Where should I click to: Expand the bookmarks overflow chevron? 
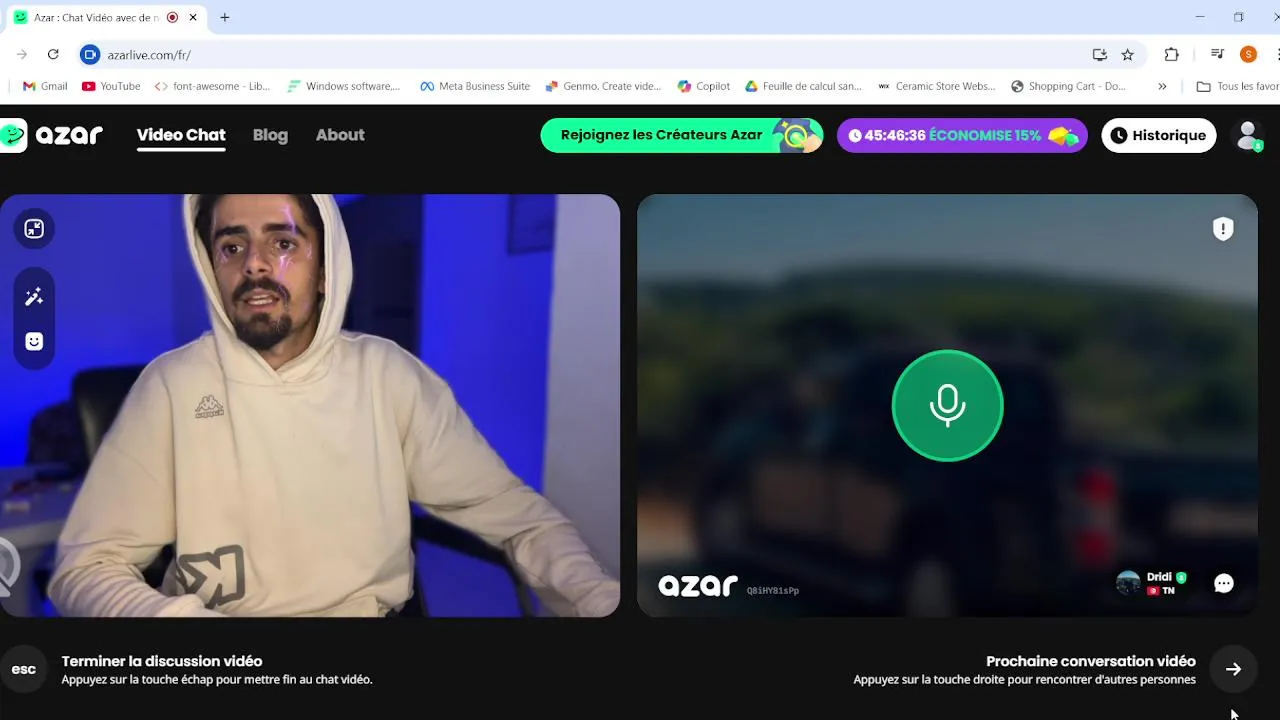point(1162,86)
